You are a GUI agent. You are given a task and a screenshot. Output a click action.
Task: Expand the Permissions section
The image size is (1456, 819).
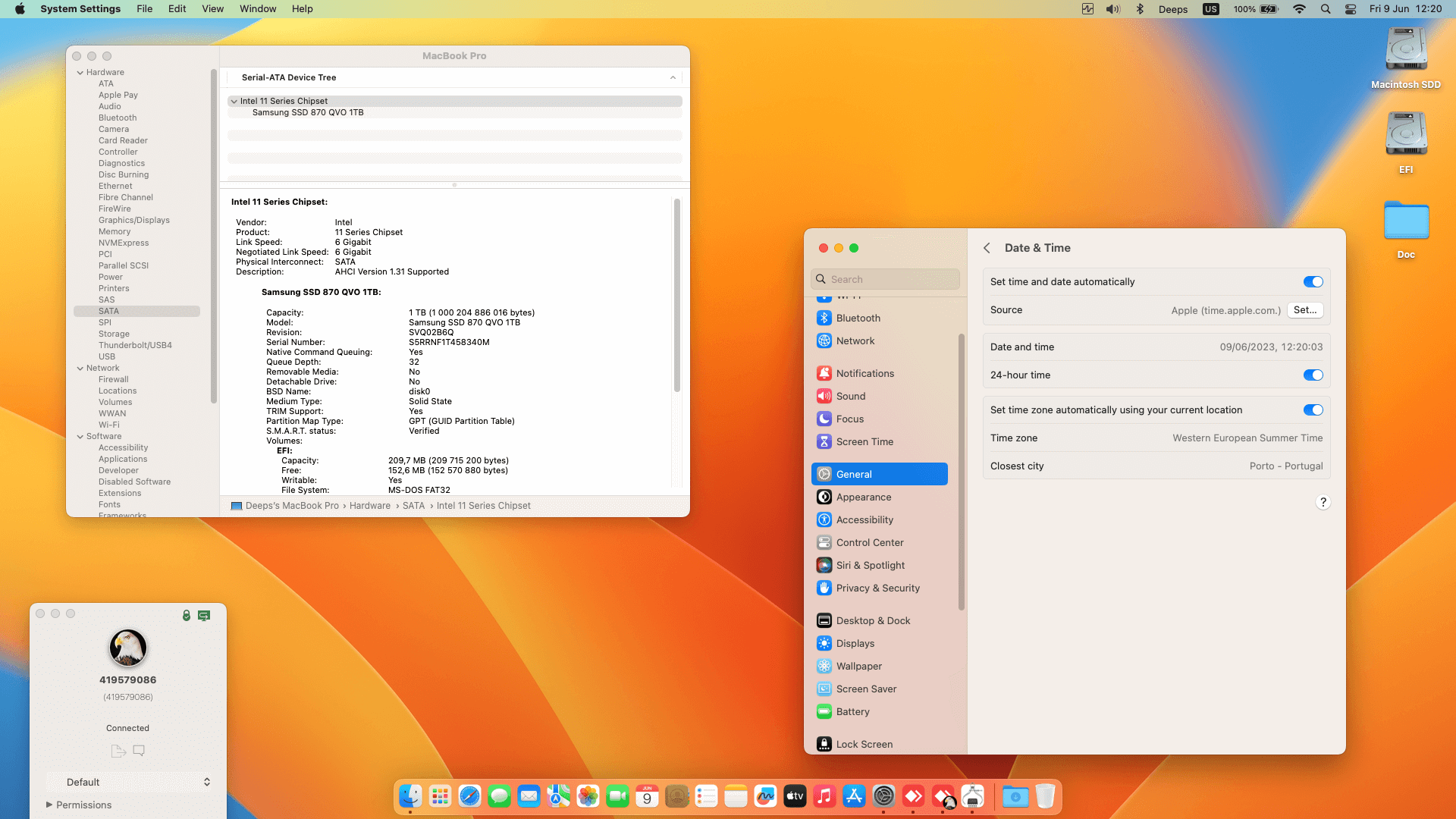click(x=49, y=805)
